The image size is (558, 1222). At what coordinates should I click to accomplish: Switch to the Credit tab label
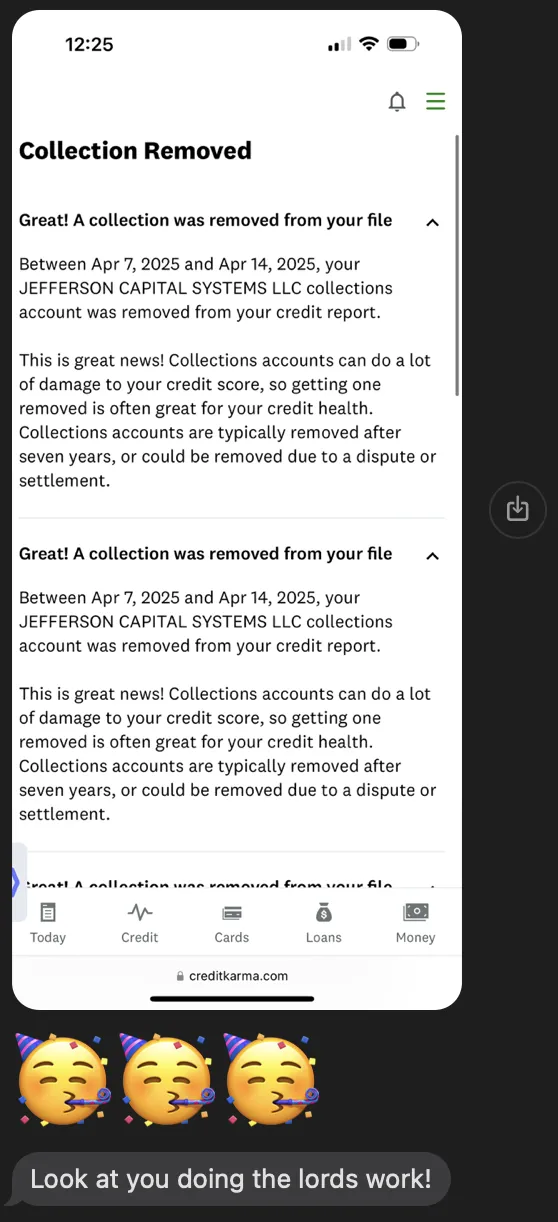coord(140,937)
